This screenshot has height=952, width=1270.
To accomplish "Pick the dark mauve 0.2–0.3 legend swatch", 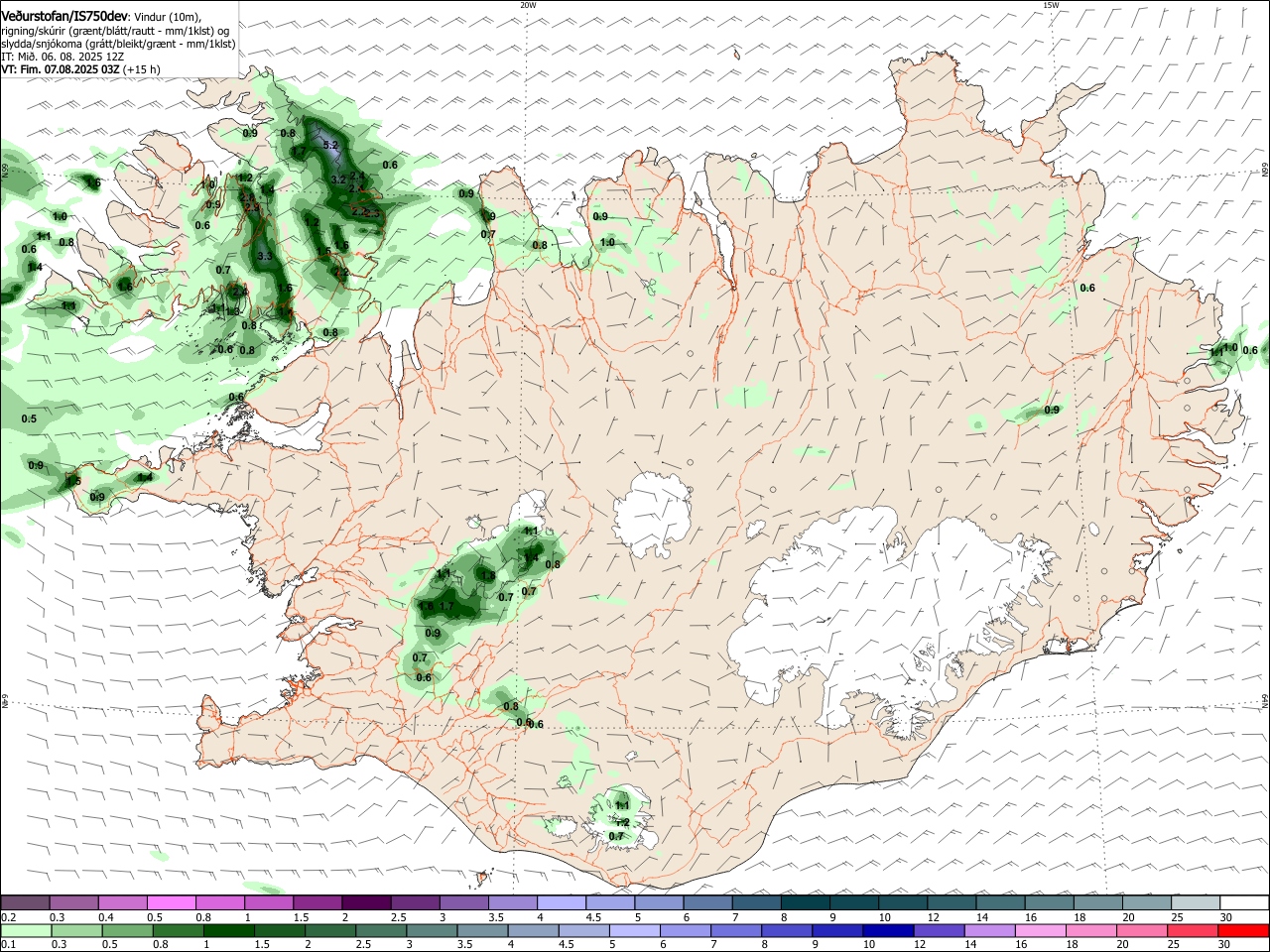I will pos(25,902).
